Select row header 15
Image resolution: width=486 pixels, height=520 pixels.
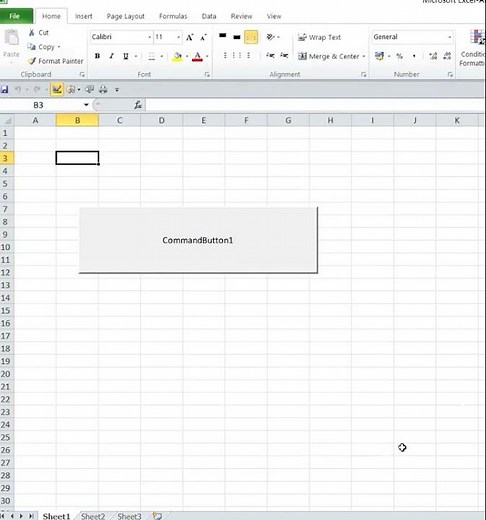click(6, 311)
